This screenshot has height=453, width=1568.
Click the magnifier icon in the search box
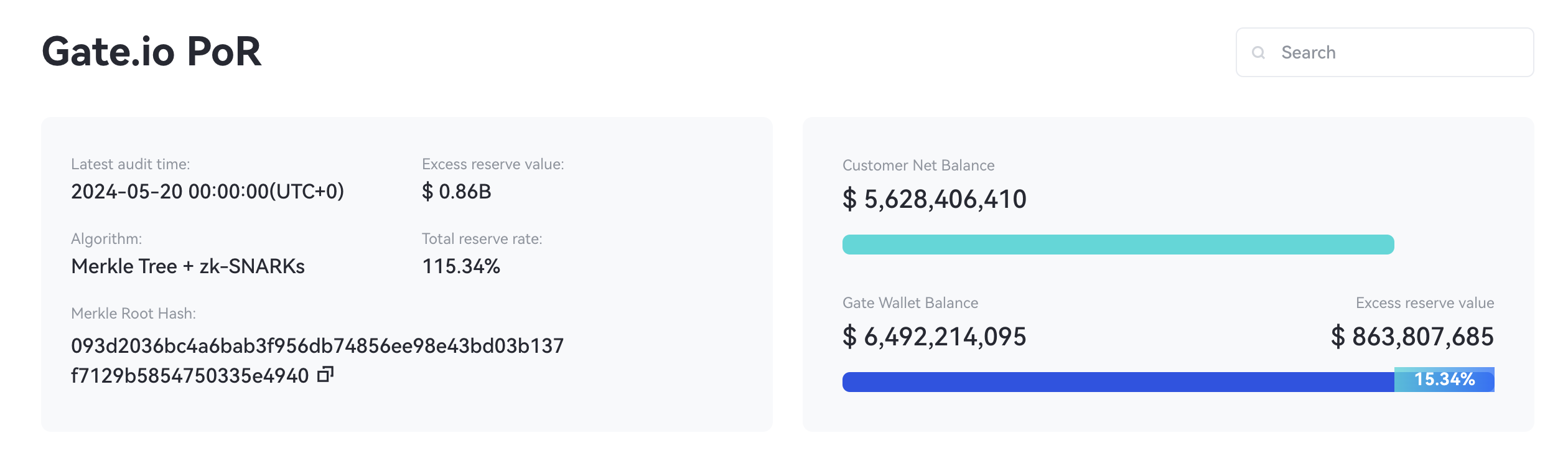[x=1258, y=53]
